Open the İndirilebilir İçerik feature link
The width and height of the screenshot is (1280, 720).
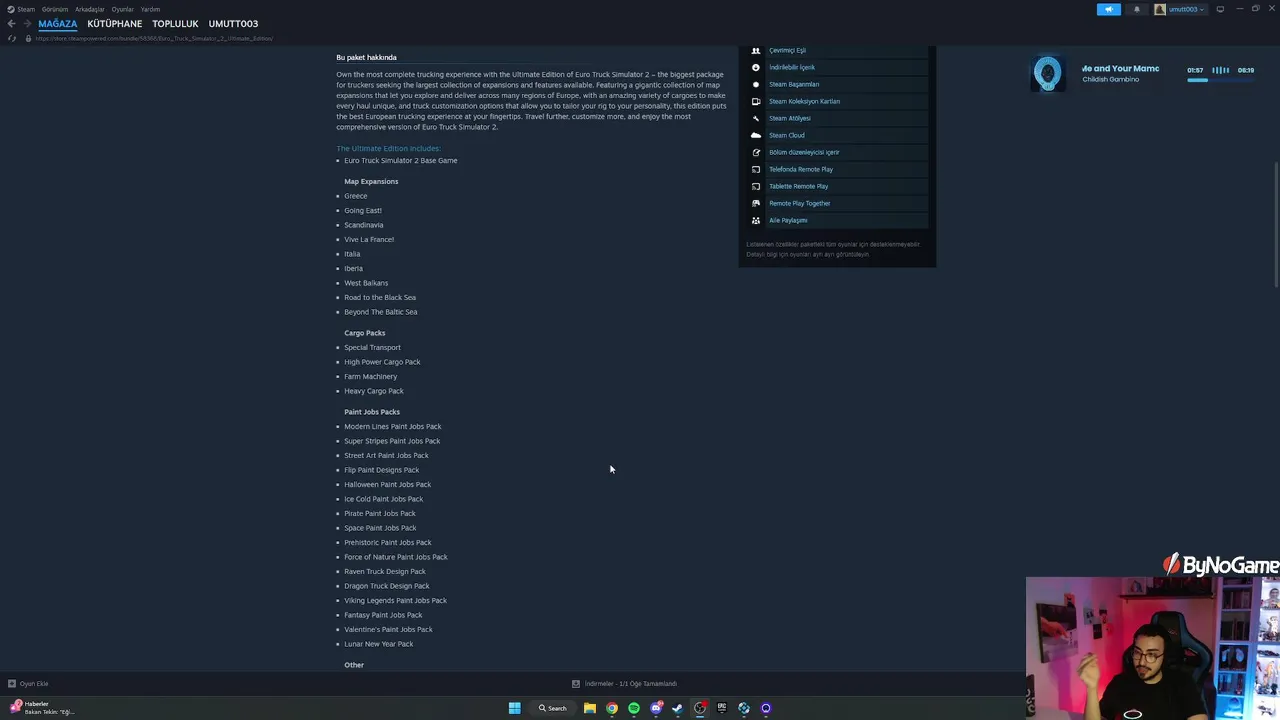click(x=792, y=67)
